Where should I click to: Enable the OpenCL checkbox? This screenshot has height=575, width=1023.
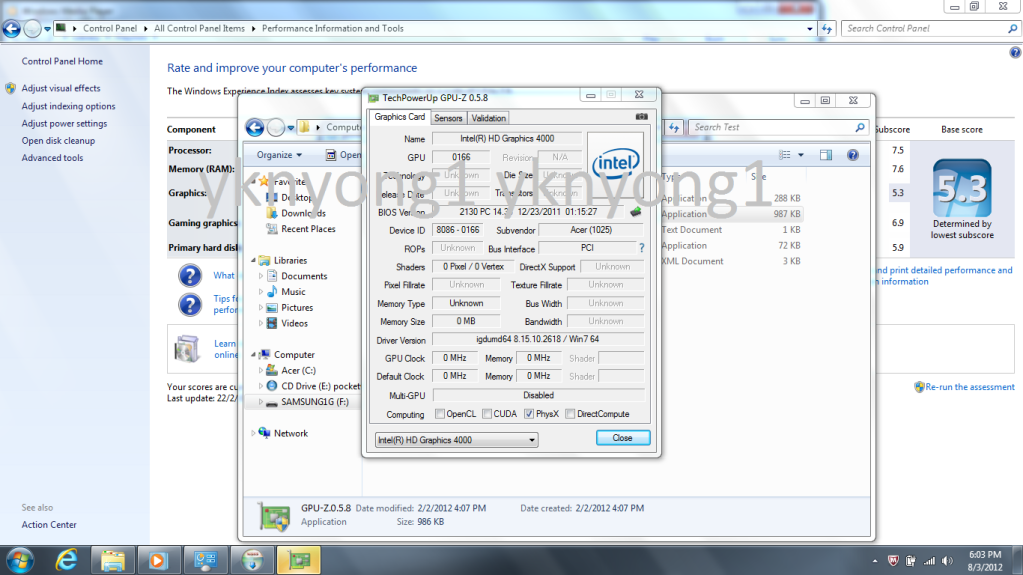point(440,414)
